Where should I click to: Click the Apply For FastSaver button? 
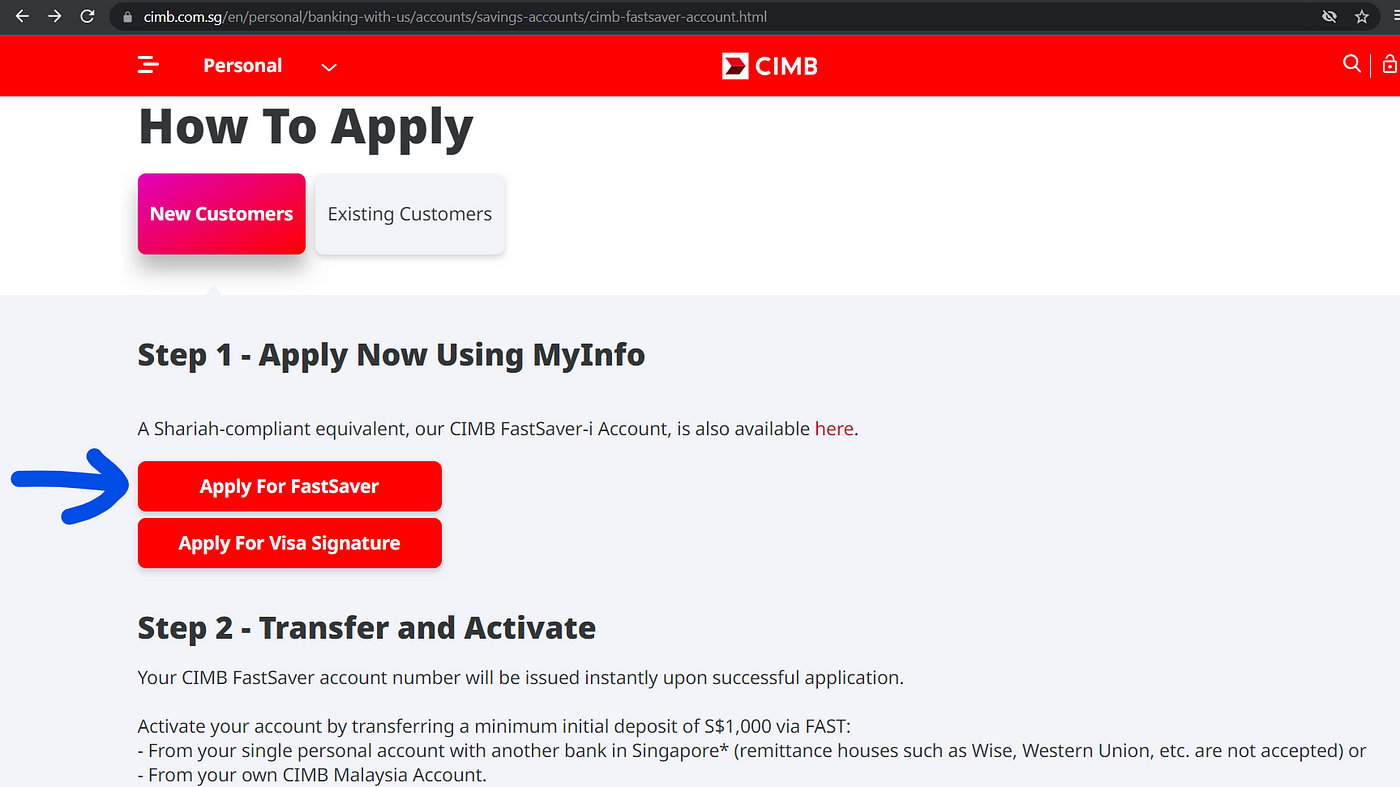point(290,486)
